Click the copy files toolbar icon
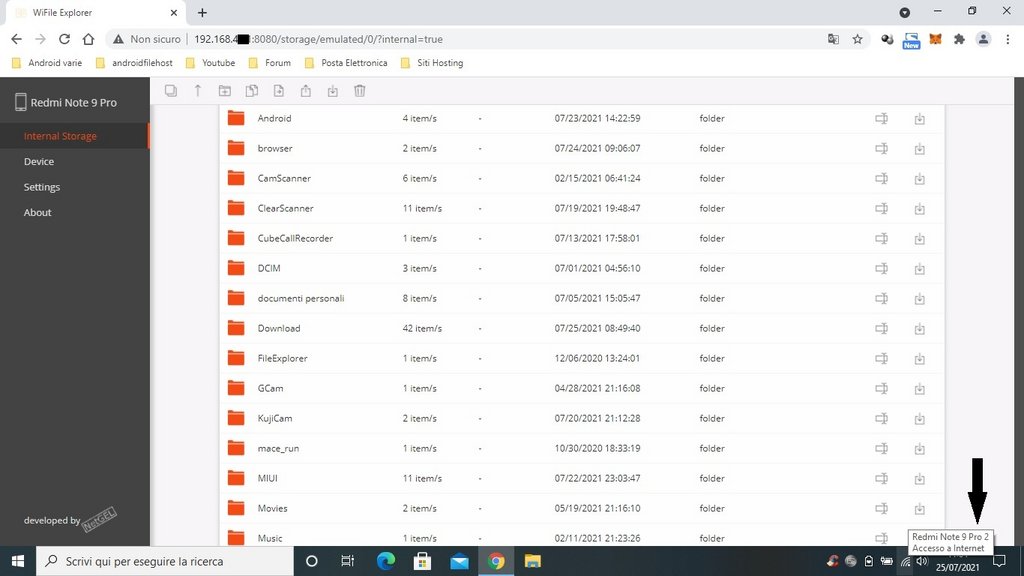 click(251, 91)
